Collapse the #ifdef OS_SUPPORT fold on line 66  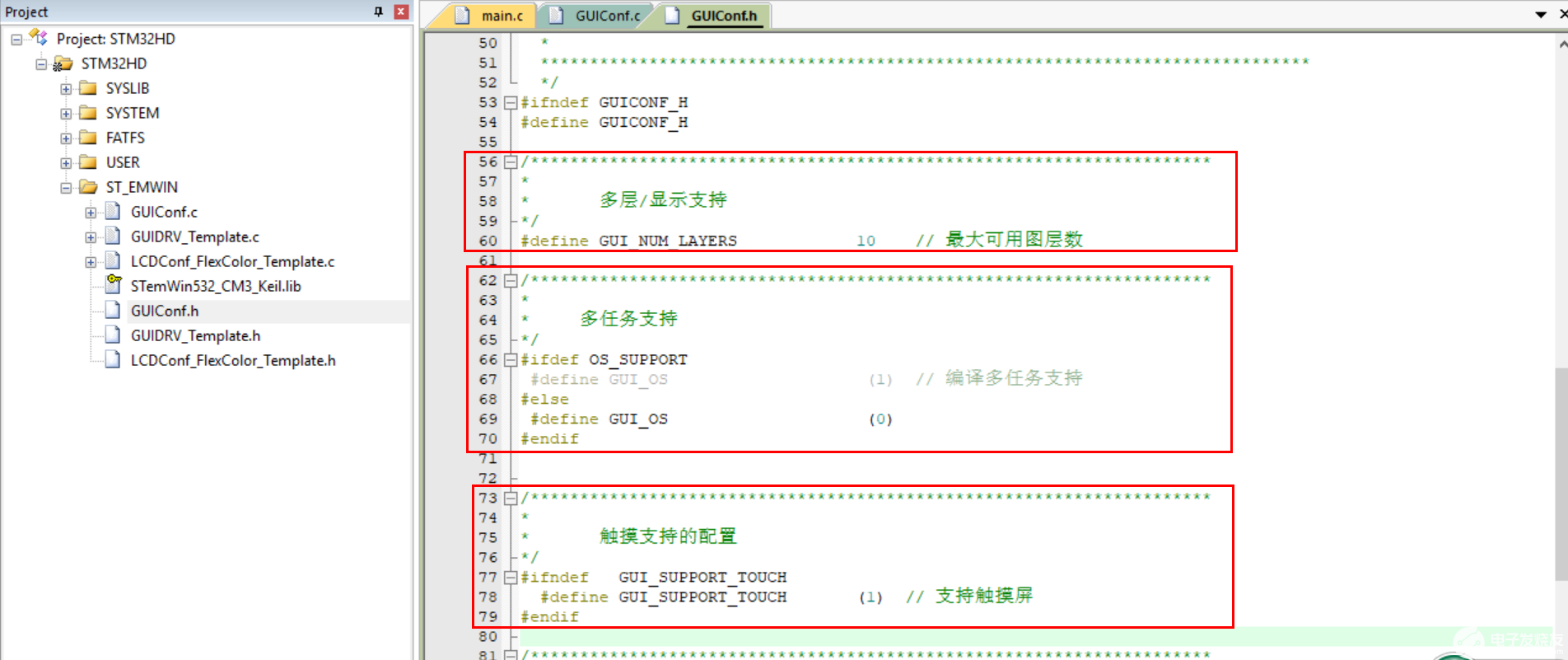point(511,360)
